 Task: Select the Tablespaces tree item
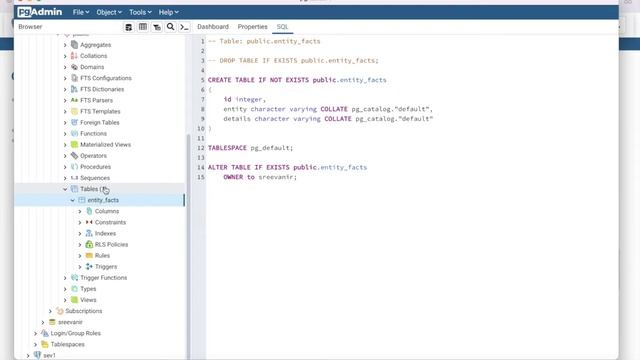[x=67, y=344]
